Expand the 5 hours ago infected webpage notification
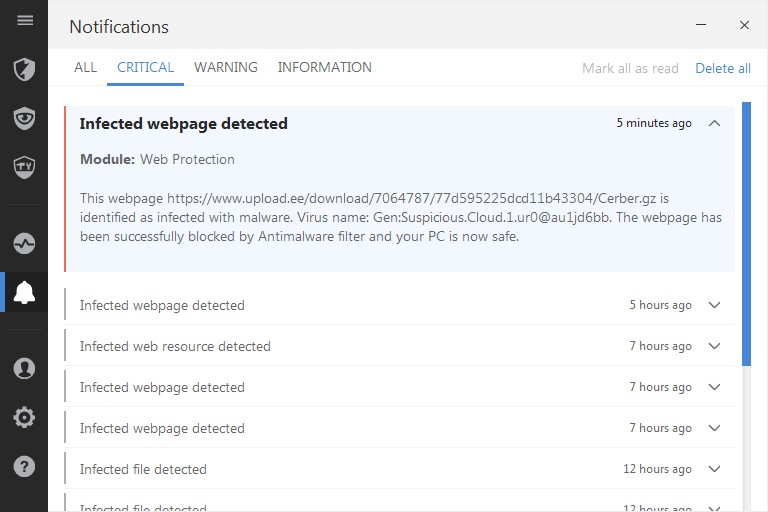Viewport: 768px width, 512px height. pos(714,305)
